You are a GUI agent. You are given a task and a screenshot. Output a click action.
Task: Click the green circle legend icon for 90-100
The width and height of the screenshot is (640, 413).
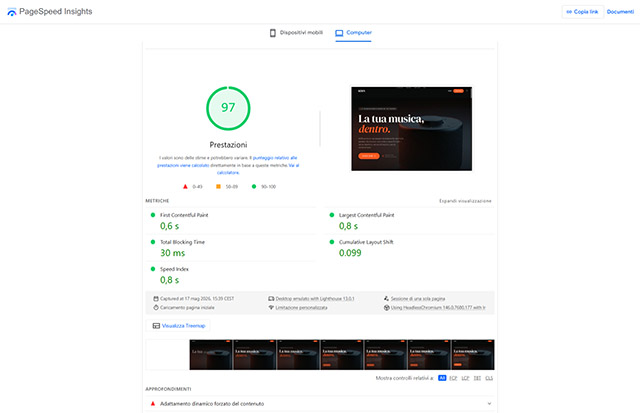pos(254,187)
